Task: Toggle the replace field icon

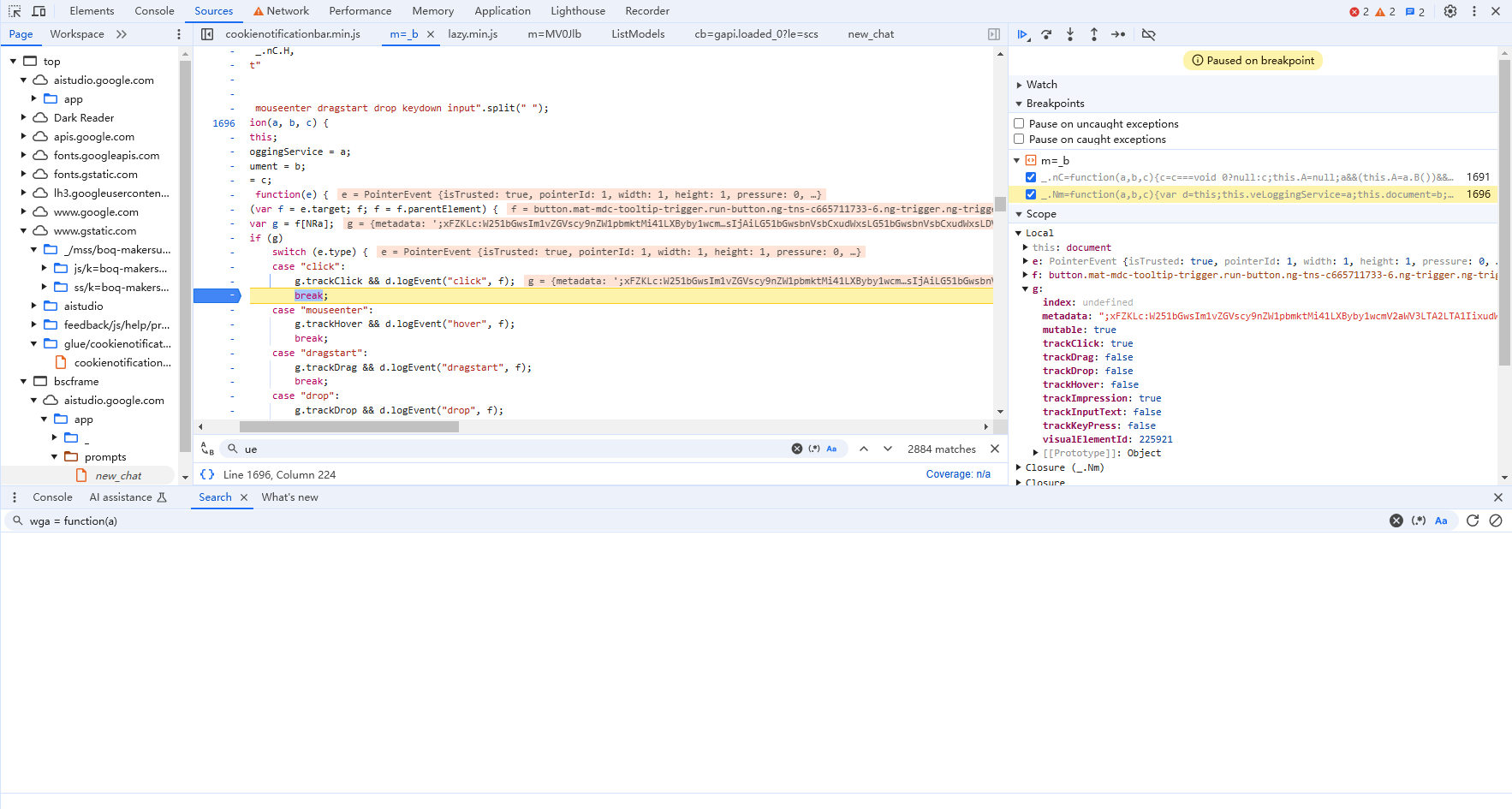Action: point(207,449)
